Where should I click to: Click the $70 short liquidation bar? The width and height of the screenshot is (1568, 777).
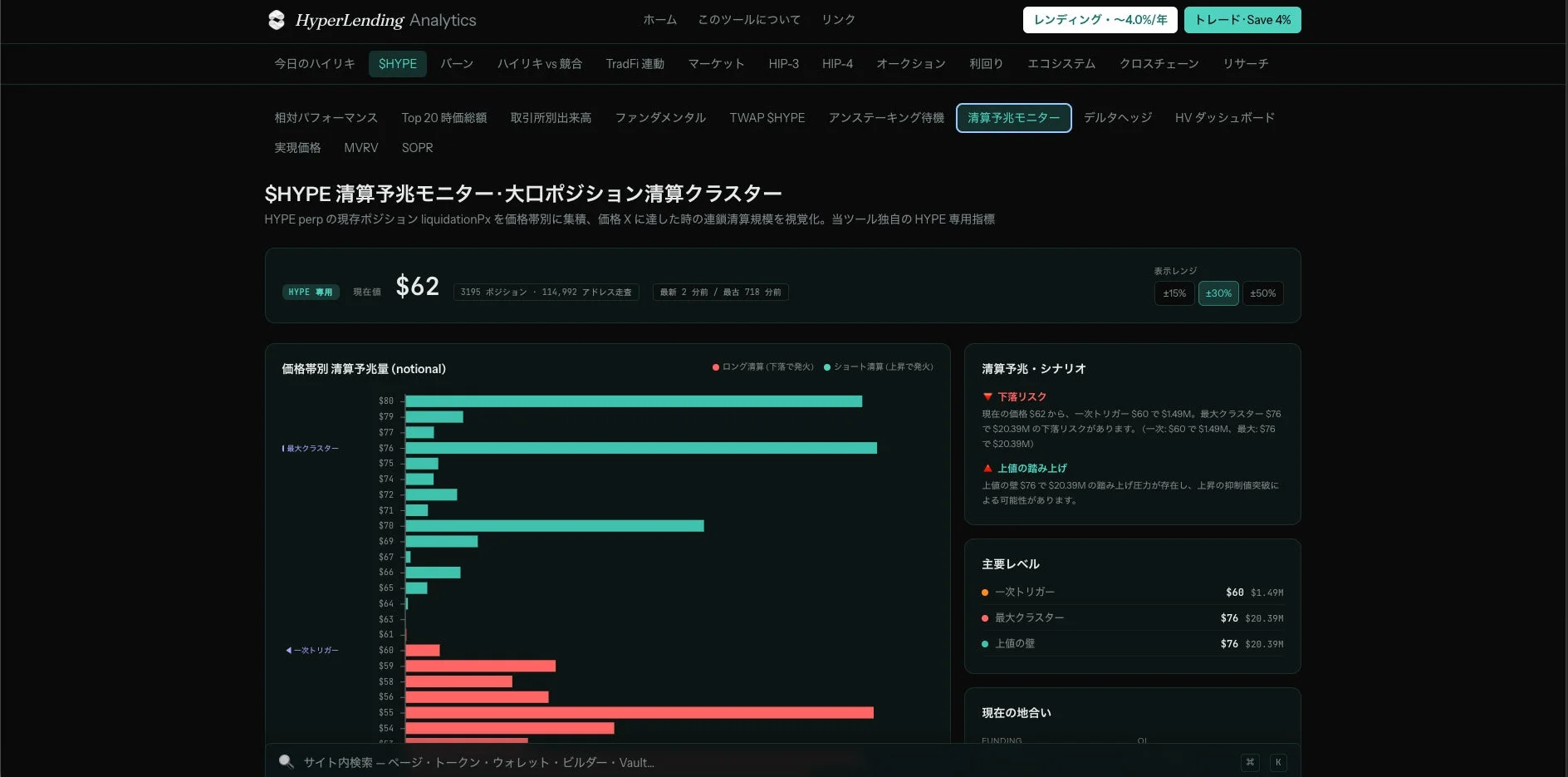point(555,526)
